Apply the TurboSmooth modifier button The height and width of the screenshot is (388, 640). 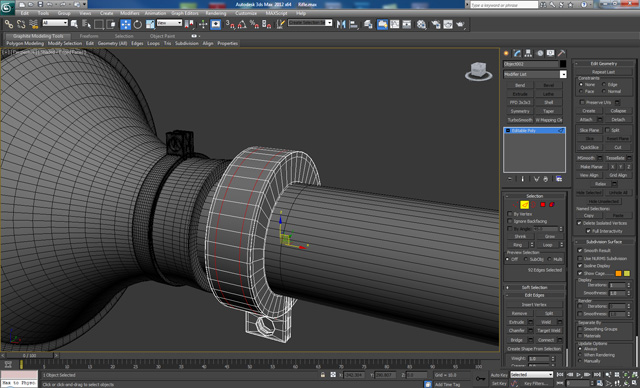pos(520,120)
